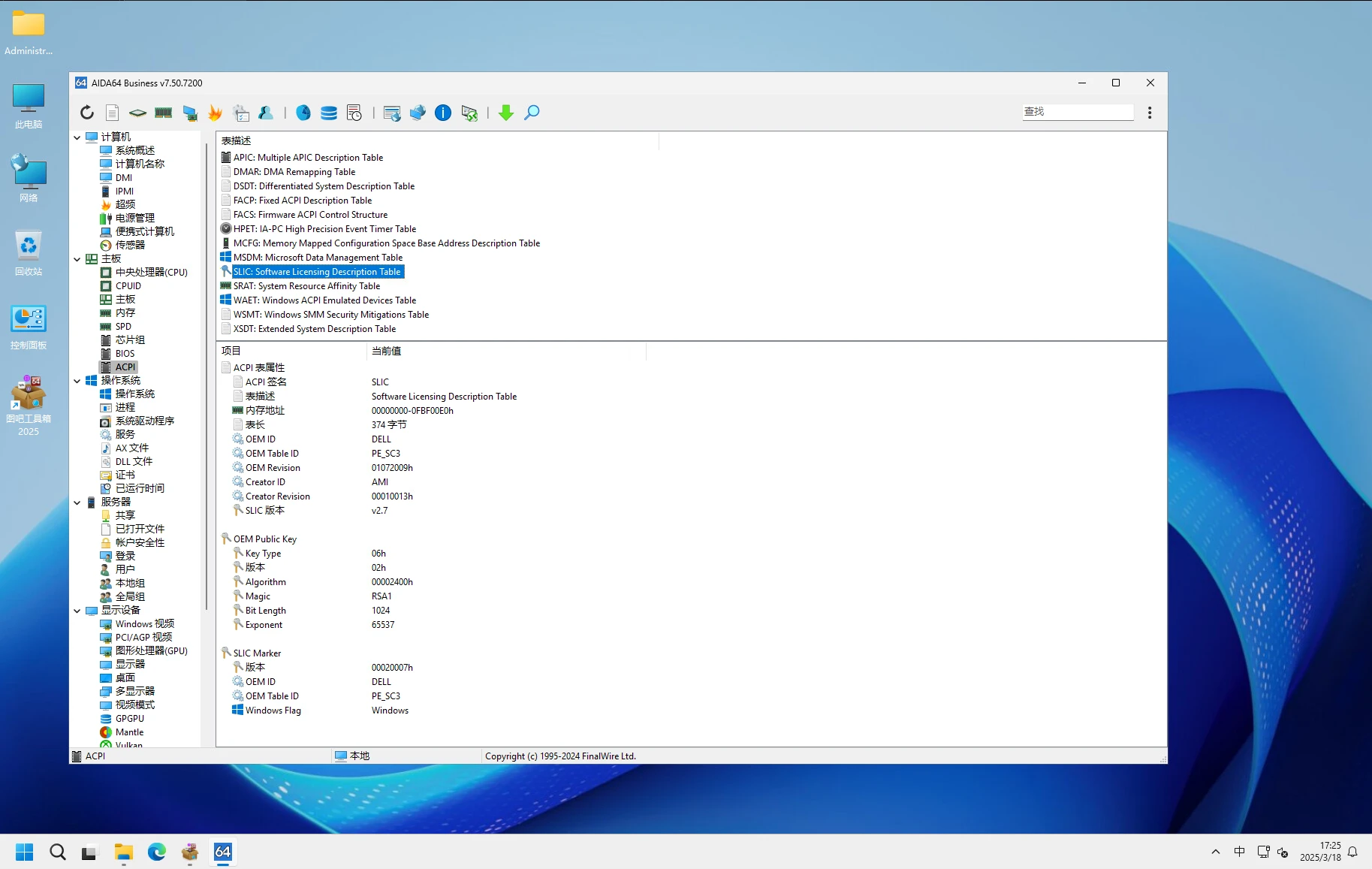Screen dimensions: 1372x869
Task: Open 回收站 desktop icon
Action: pos(29,252)
